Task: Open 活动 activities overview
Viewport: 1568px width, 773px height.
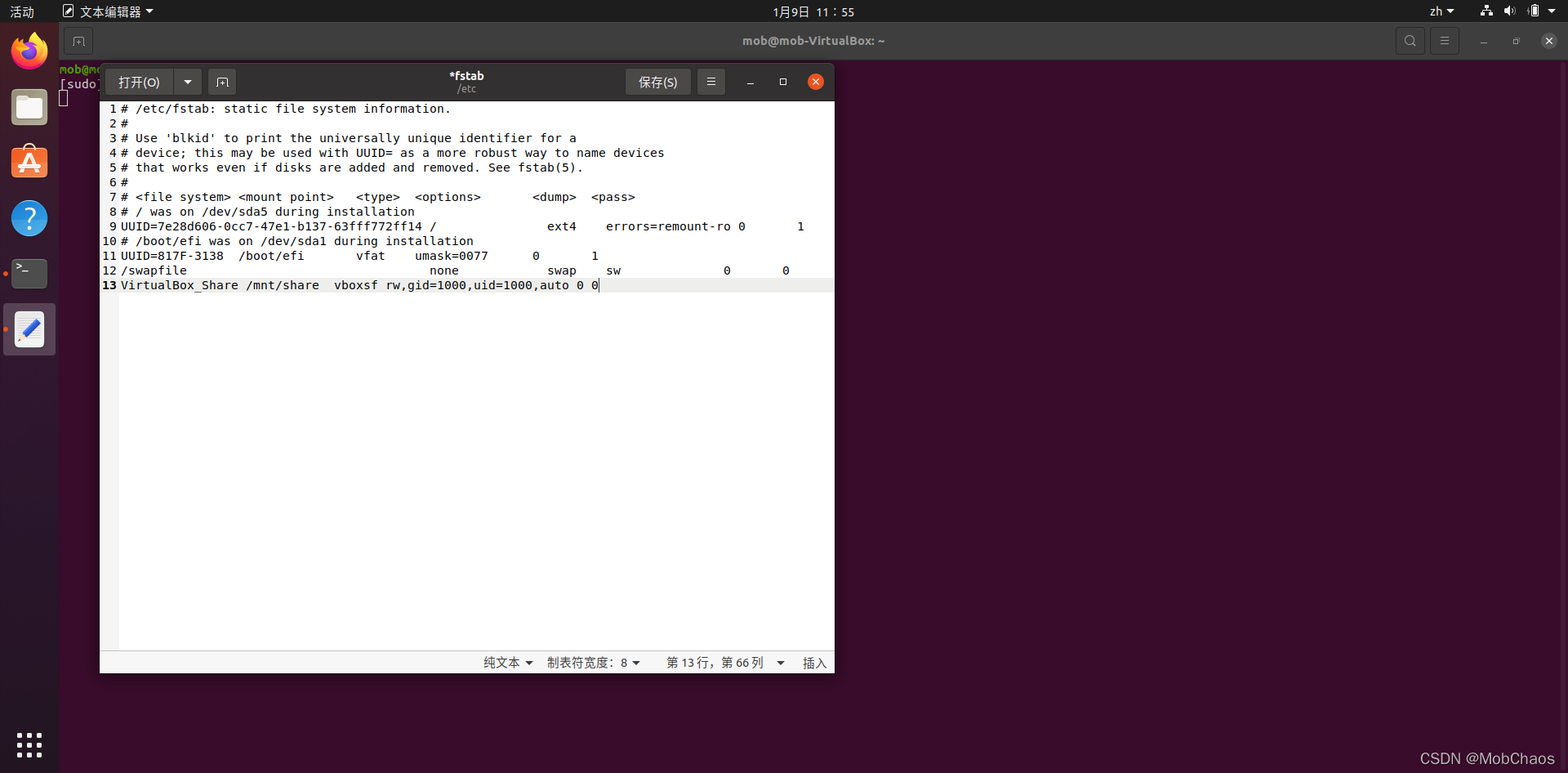Action: click(22, 11)
